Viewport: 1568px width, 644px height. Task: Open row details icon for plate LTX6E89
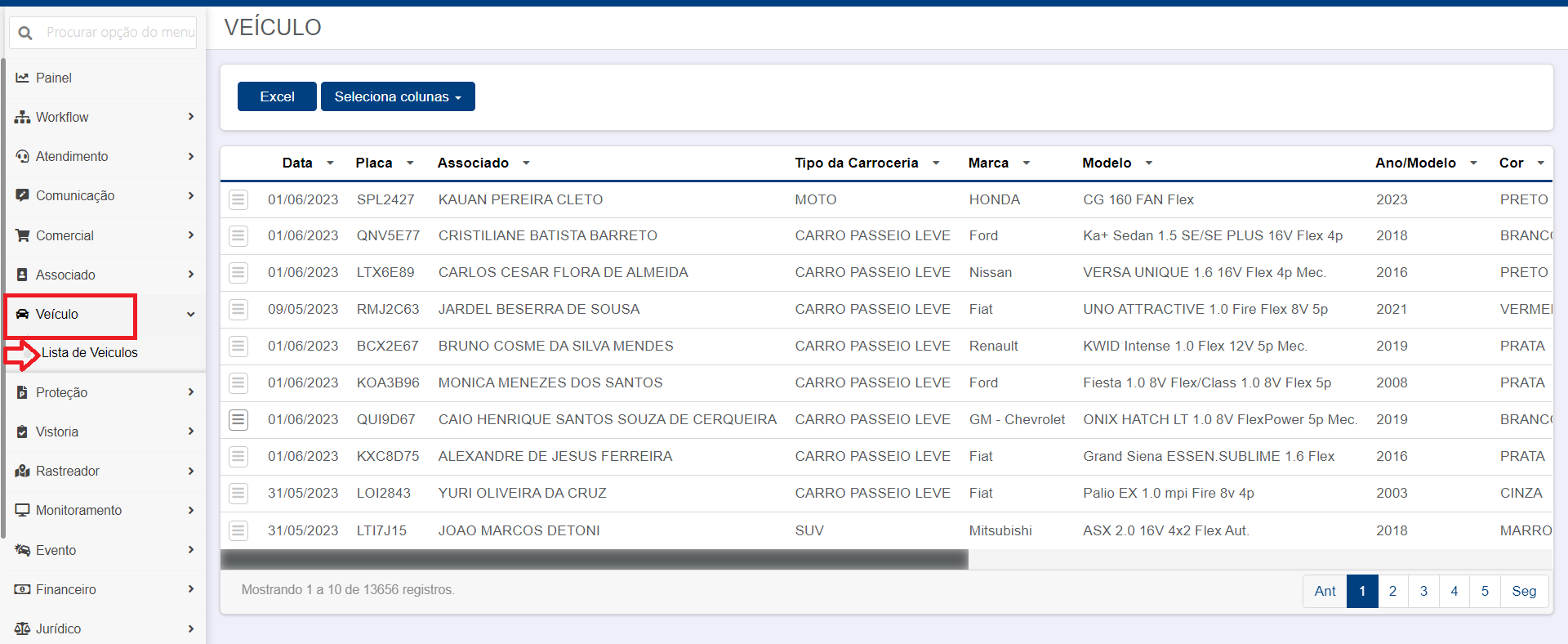[x=238, y=273]
